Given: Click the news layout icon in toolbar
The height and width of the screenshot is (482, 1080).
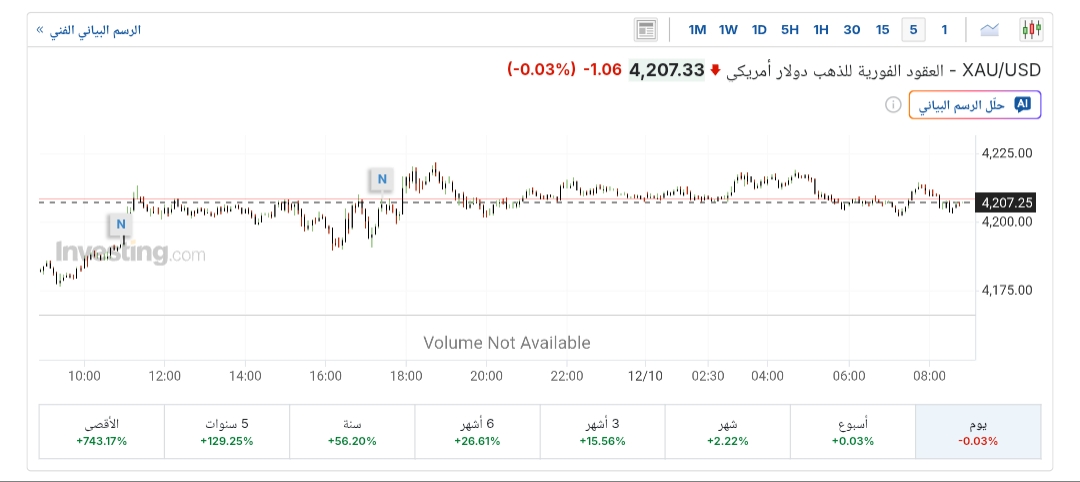Looking at the screenshot, I should click(x=646, y=29).
